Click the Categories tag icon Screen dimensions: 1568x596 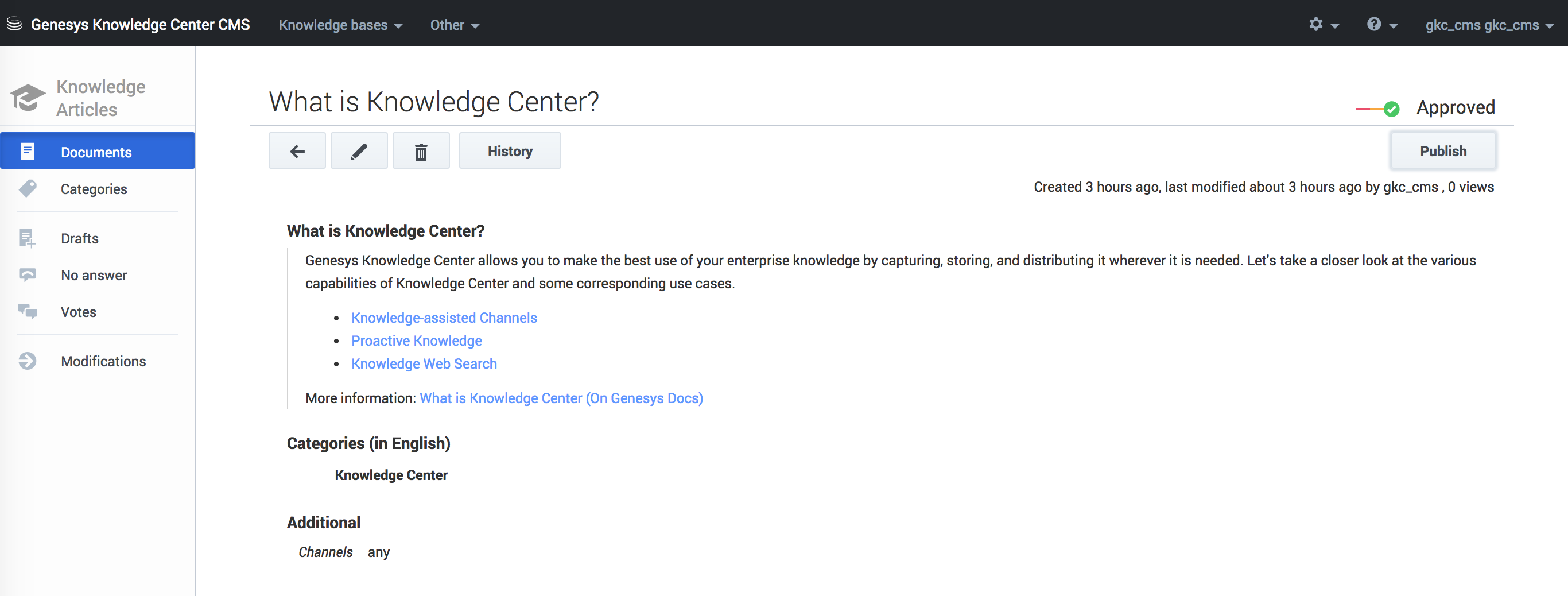[28, 189]
